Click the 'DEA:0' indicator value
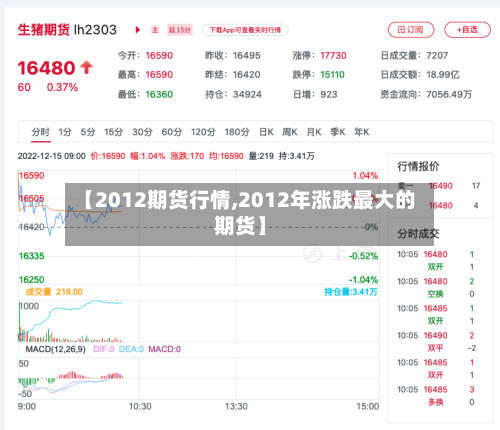 [x=131, y=349]
